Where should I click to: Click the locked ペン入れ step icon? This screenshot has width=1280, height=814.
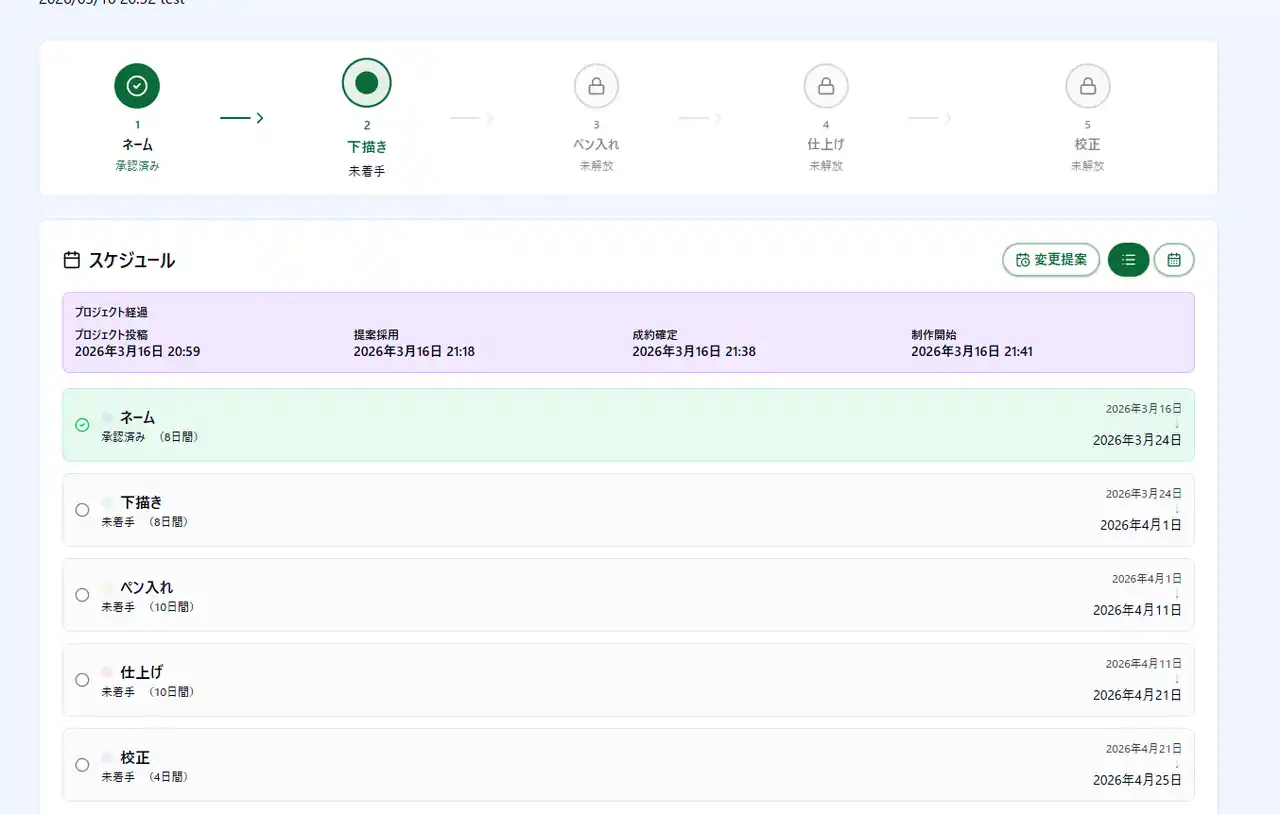point(596,86)
